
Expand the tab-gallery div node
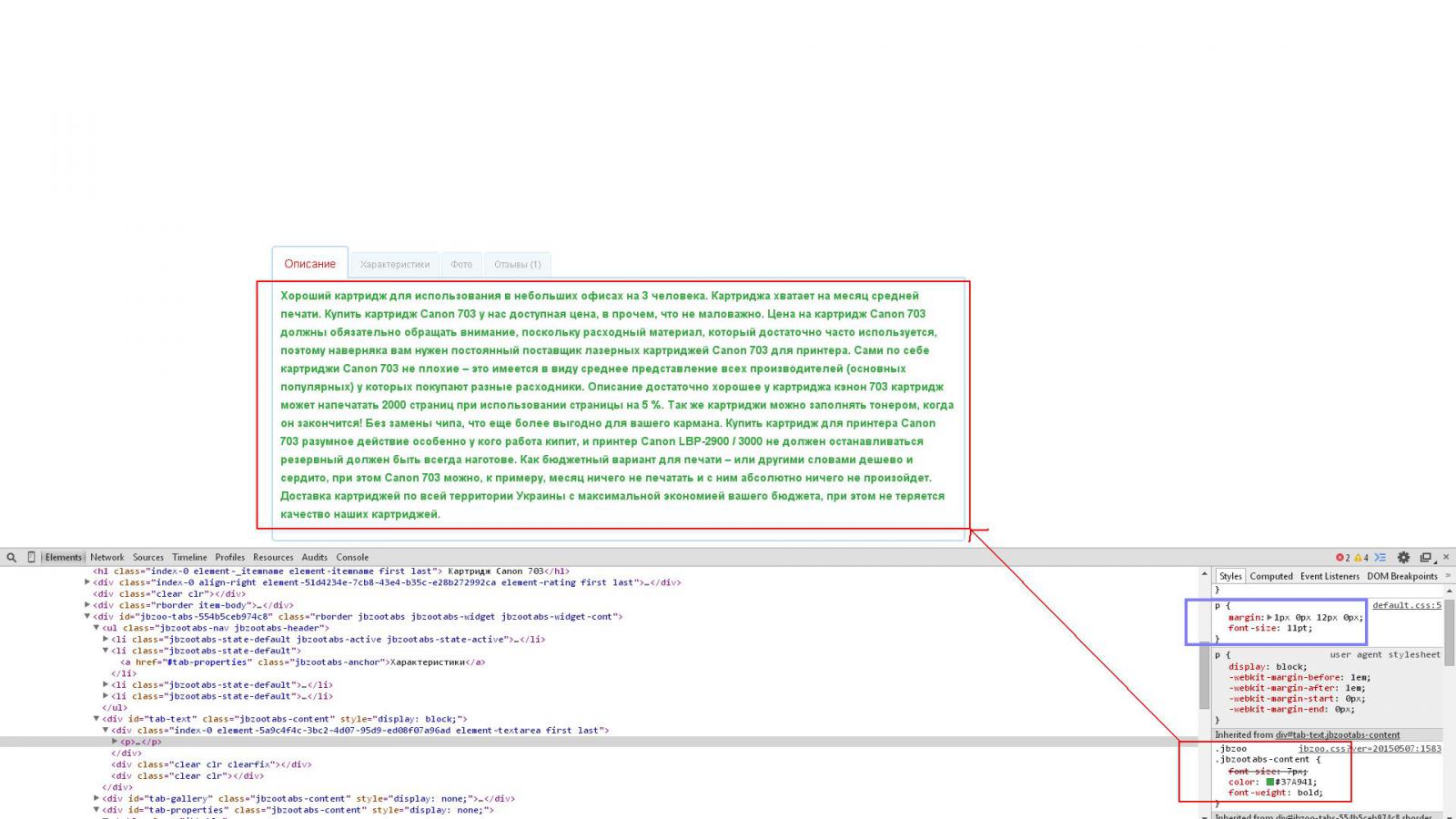point(96,798)
